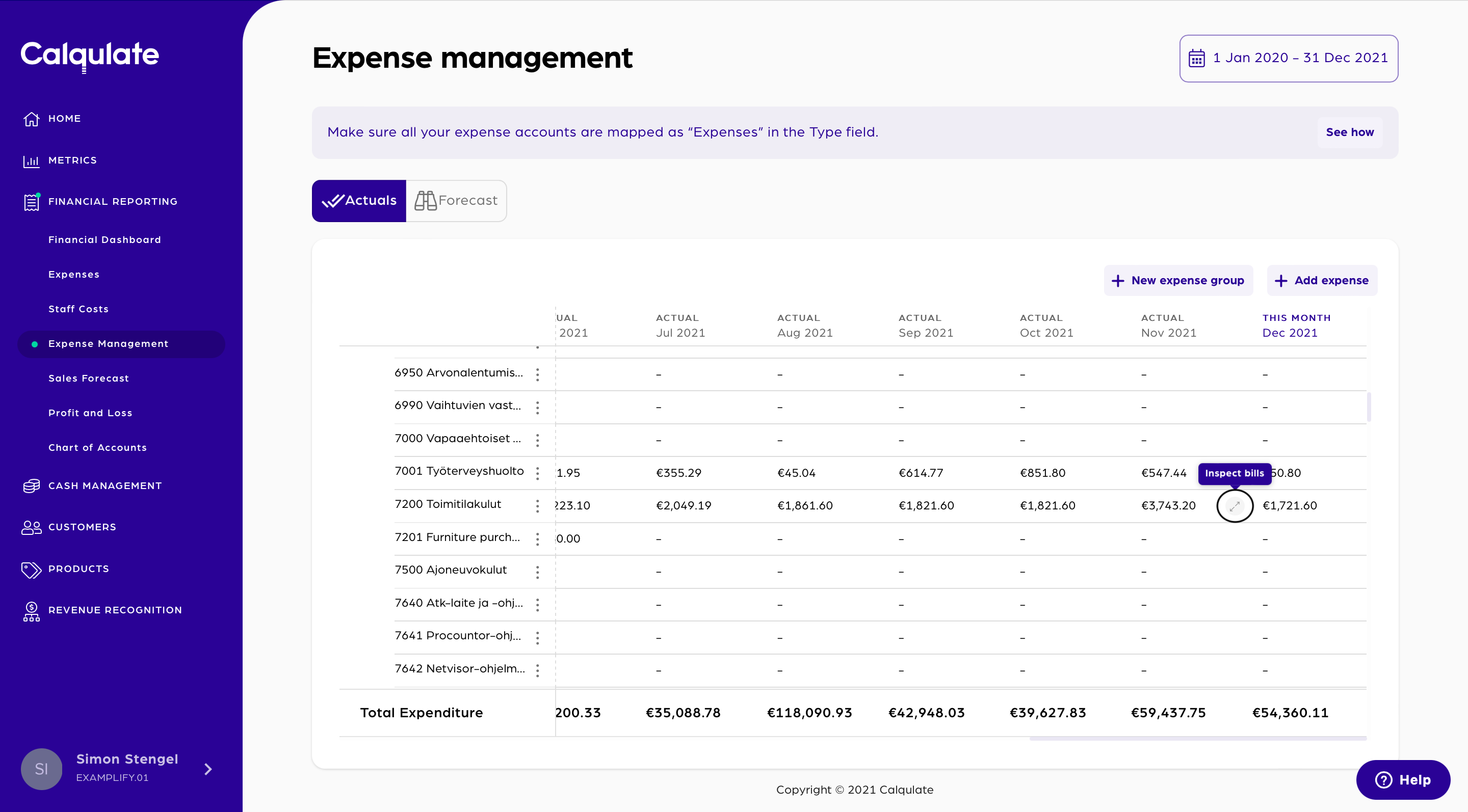Click the New expense group button
The width and height of the screenshot is (1468, 812).
[x=1178, y=280]
